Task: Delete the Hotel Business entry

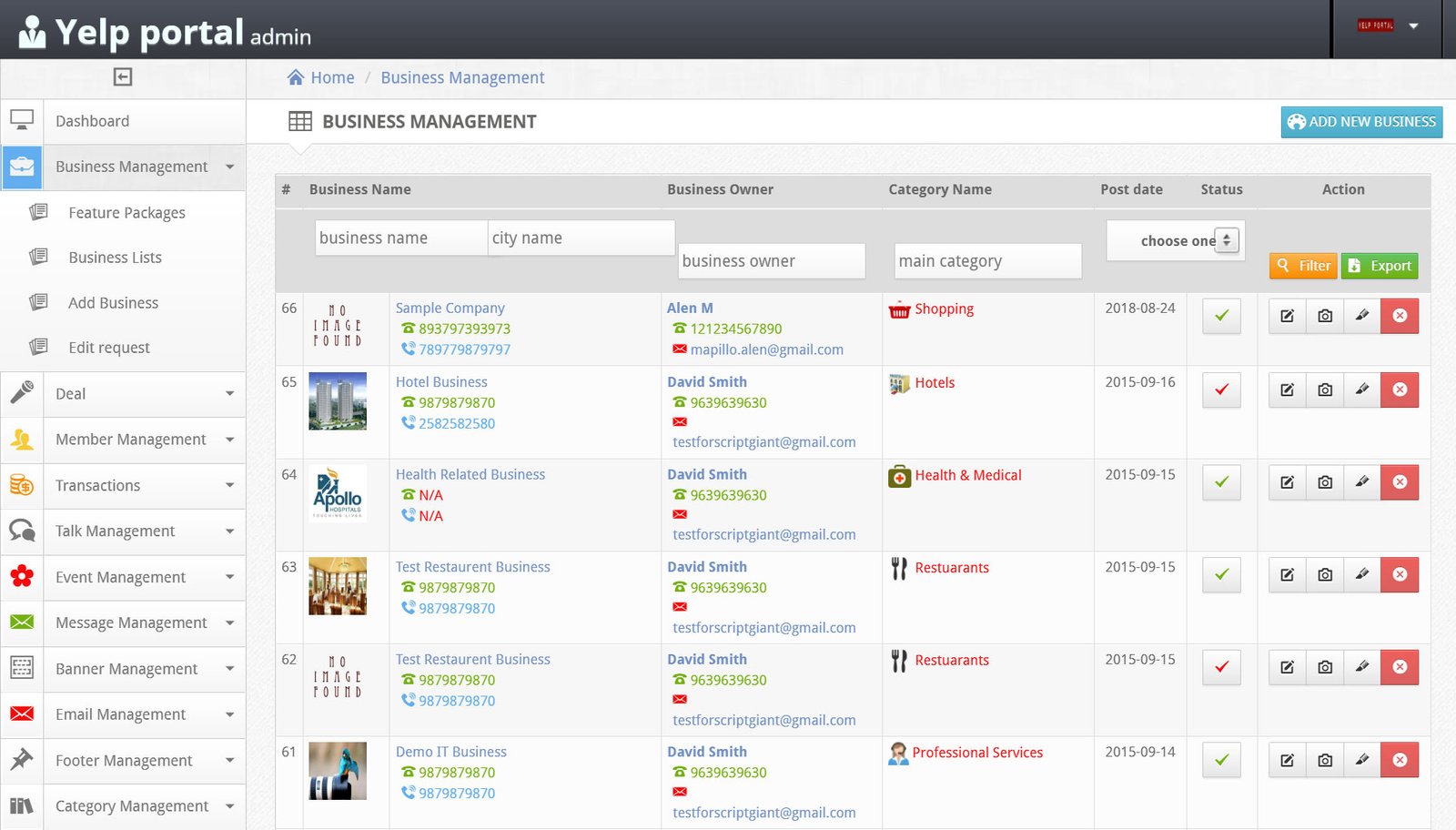Action: 1400,390
